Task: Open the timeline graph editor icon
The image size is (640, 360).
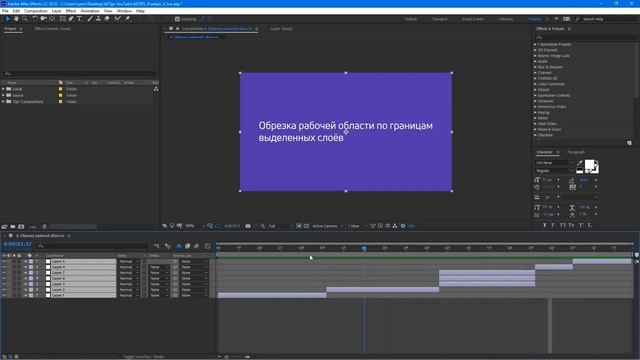Action: coord(208,246)
